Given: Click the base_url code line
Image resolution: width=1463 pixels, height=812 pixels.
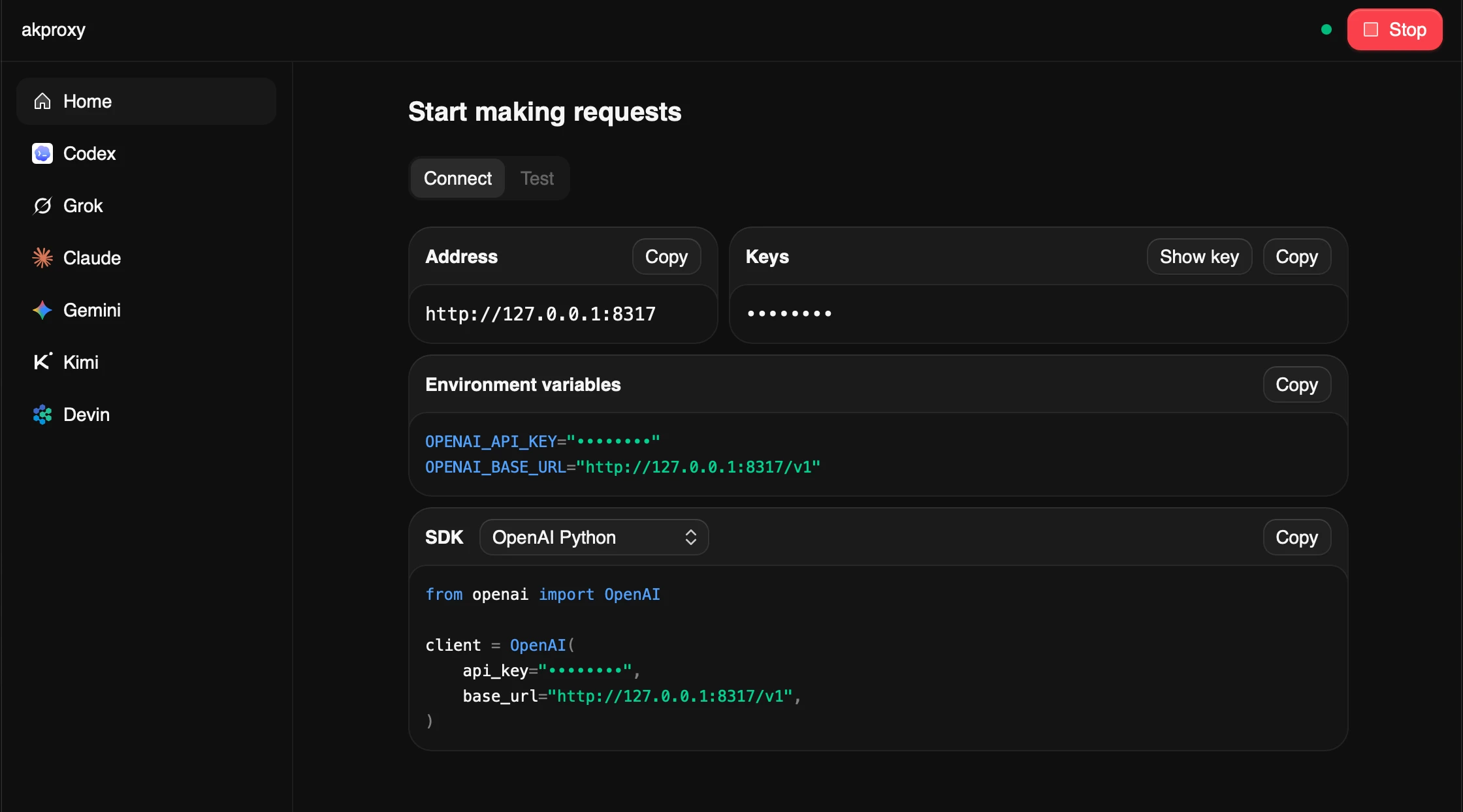Looking at the screenshot, I should pyautogui.click(x=632, y=696).
